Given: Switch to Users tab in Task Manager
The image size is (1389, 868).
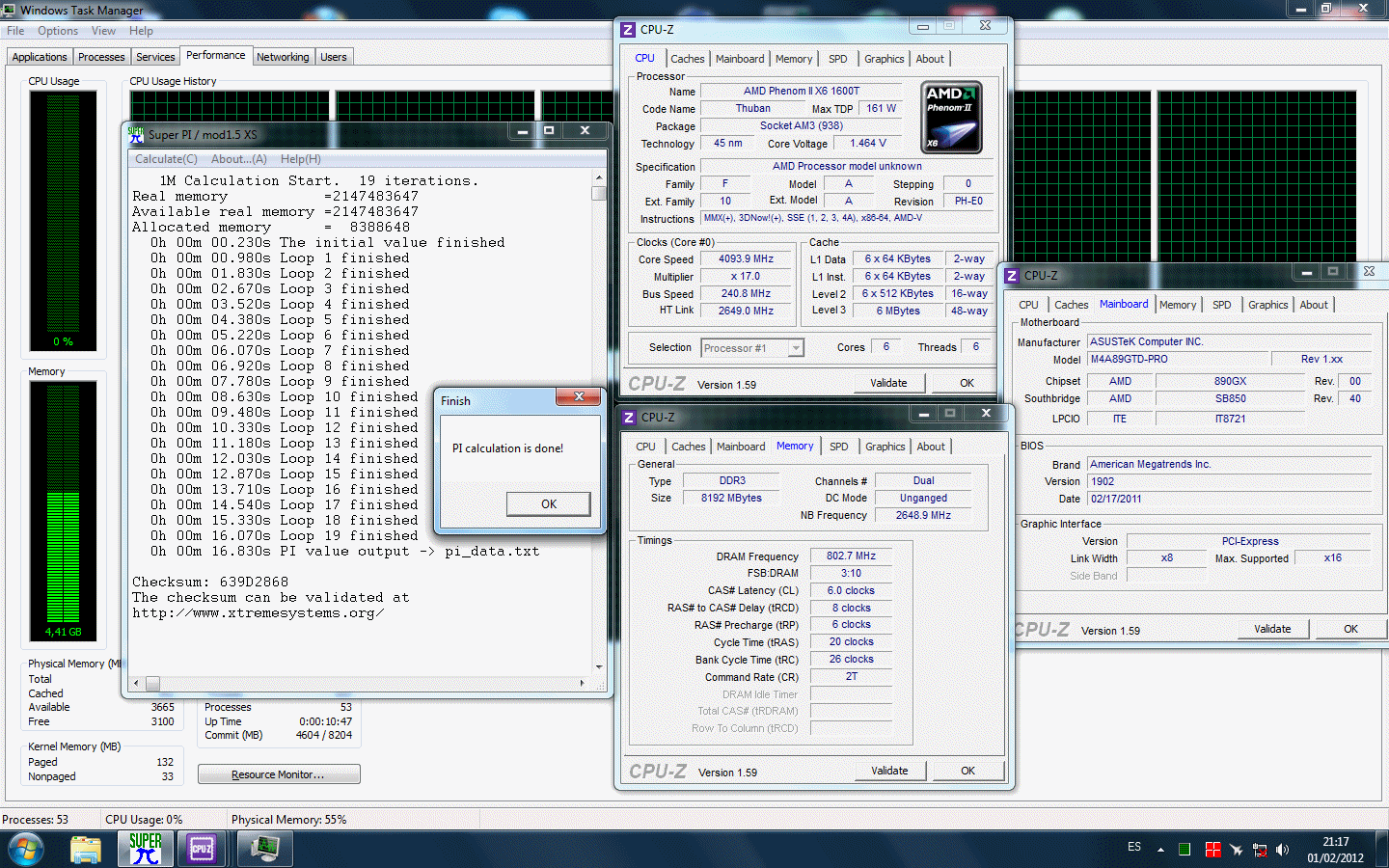Looking at the screenshot, I should coord(334,57).
